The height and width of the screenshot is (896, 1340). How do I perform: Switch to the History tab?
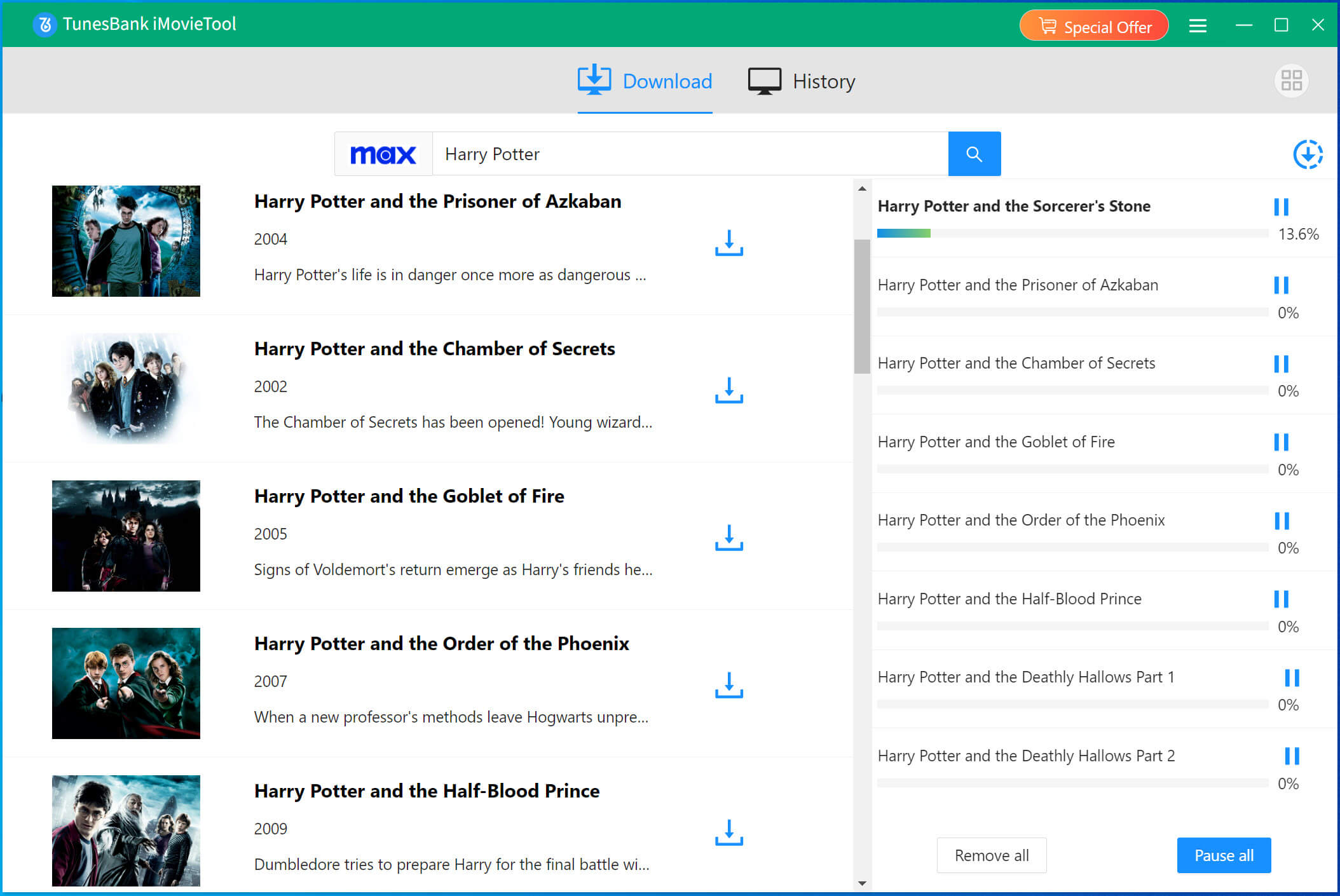tap(802, 81)
